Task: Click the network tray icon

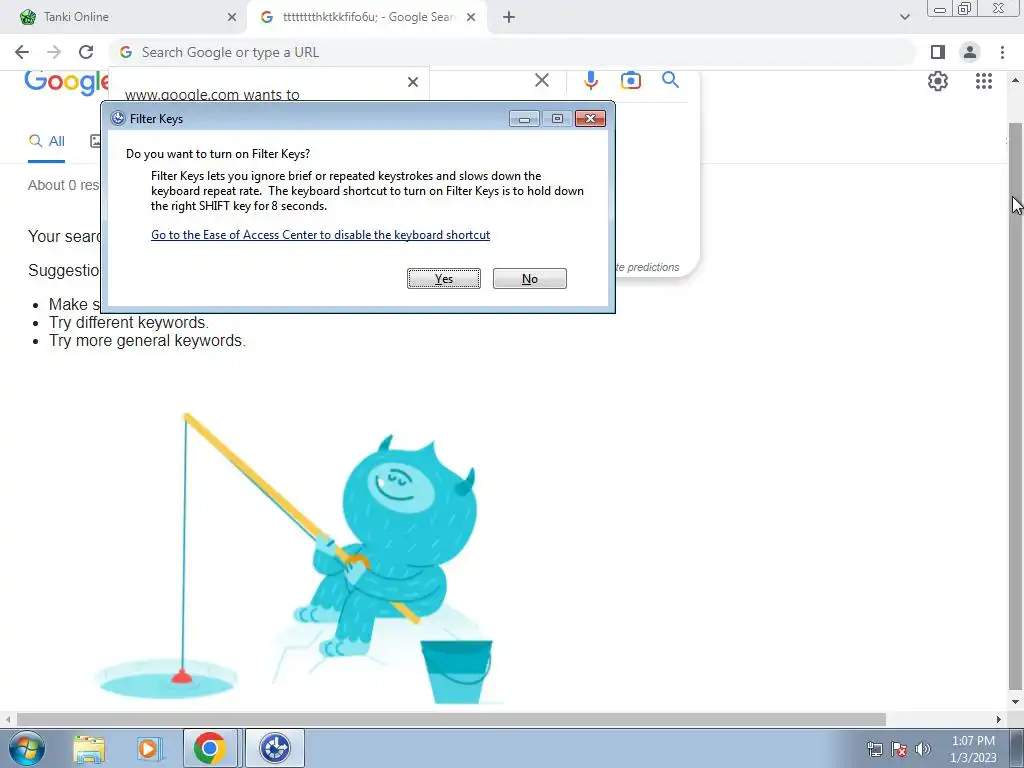Action: pos(874,749)
